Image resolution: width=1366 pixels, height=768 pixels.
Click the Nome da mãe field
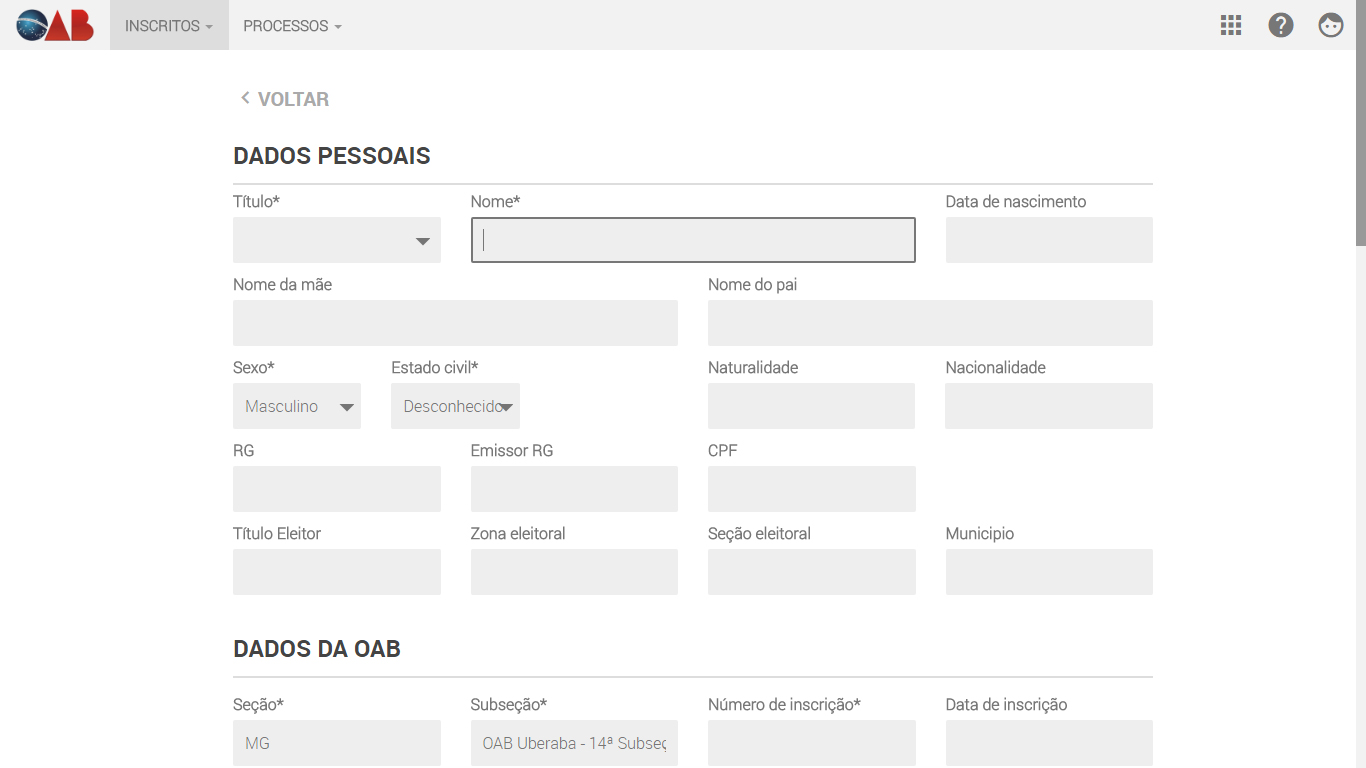(x=455, y=323)
